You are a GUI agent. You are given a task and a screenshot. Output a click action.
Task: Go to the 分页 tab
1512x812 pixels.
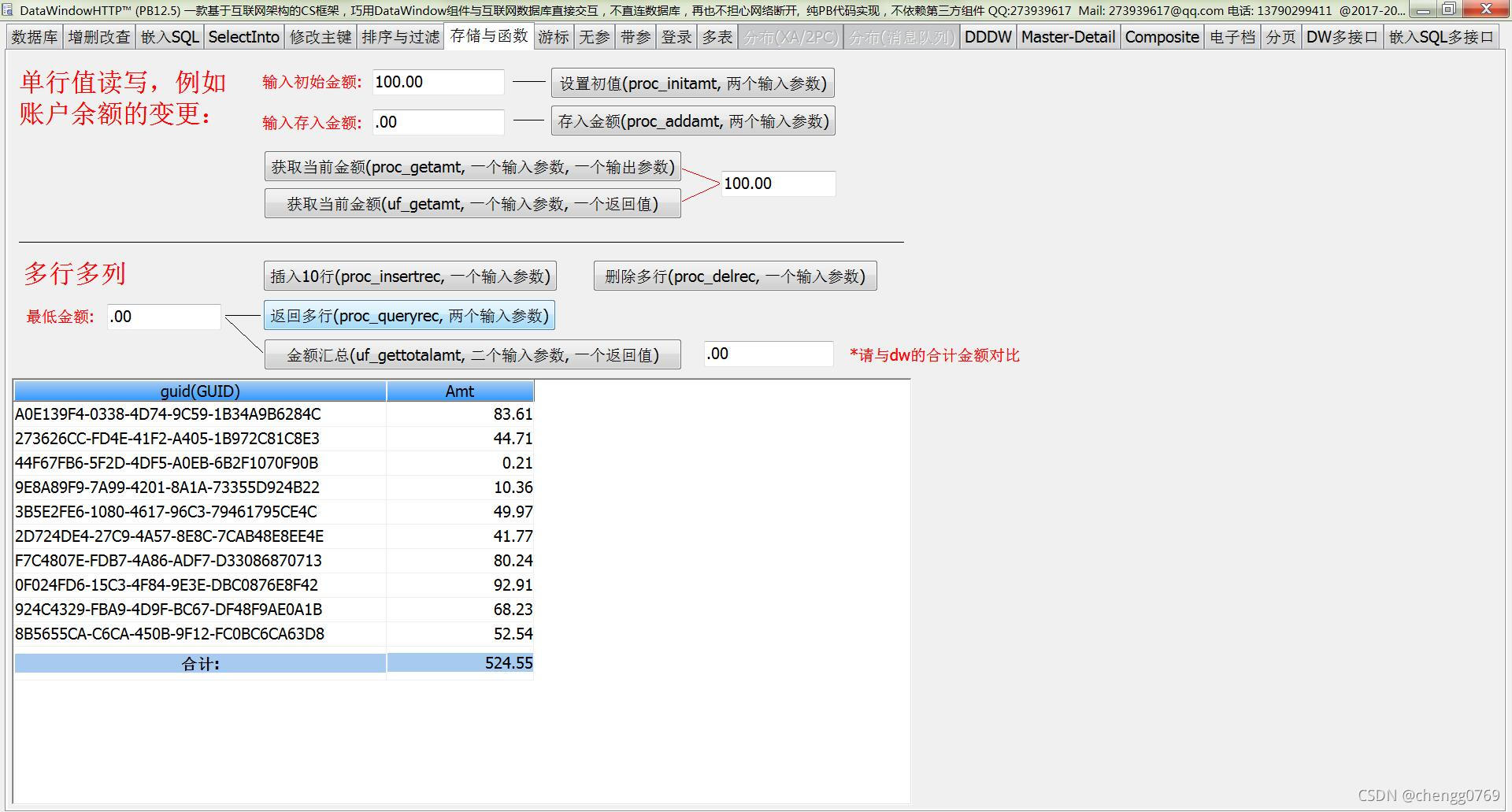click(1280, 37)
